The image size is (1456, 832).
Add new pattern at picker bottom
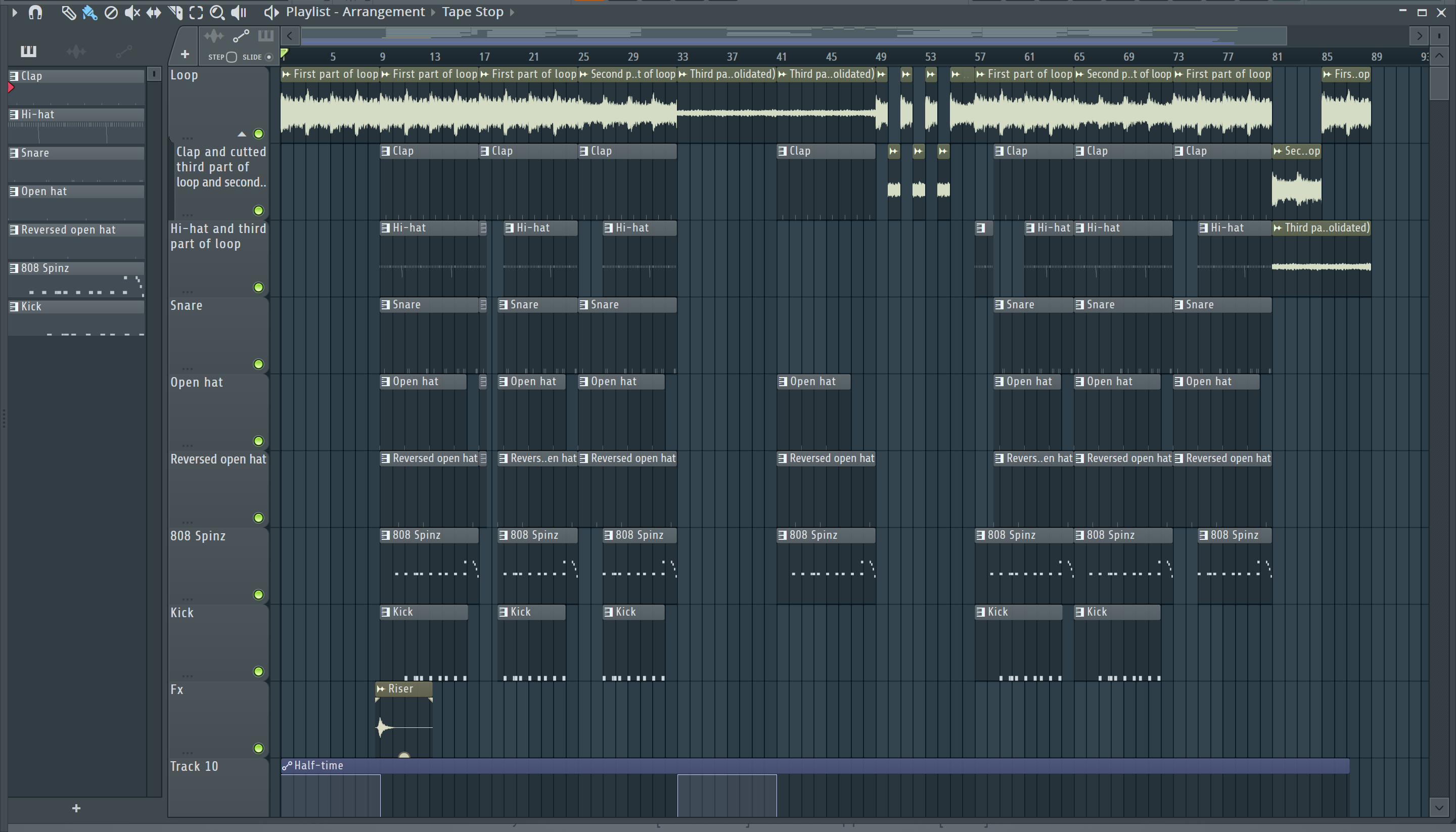click(x=76, y=808)
